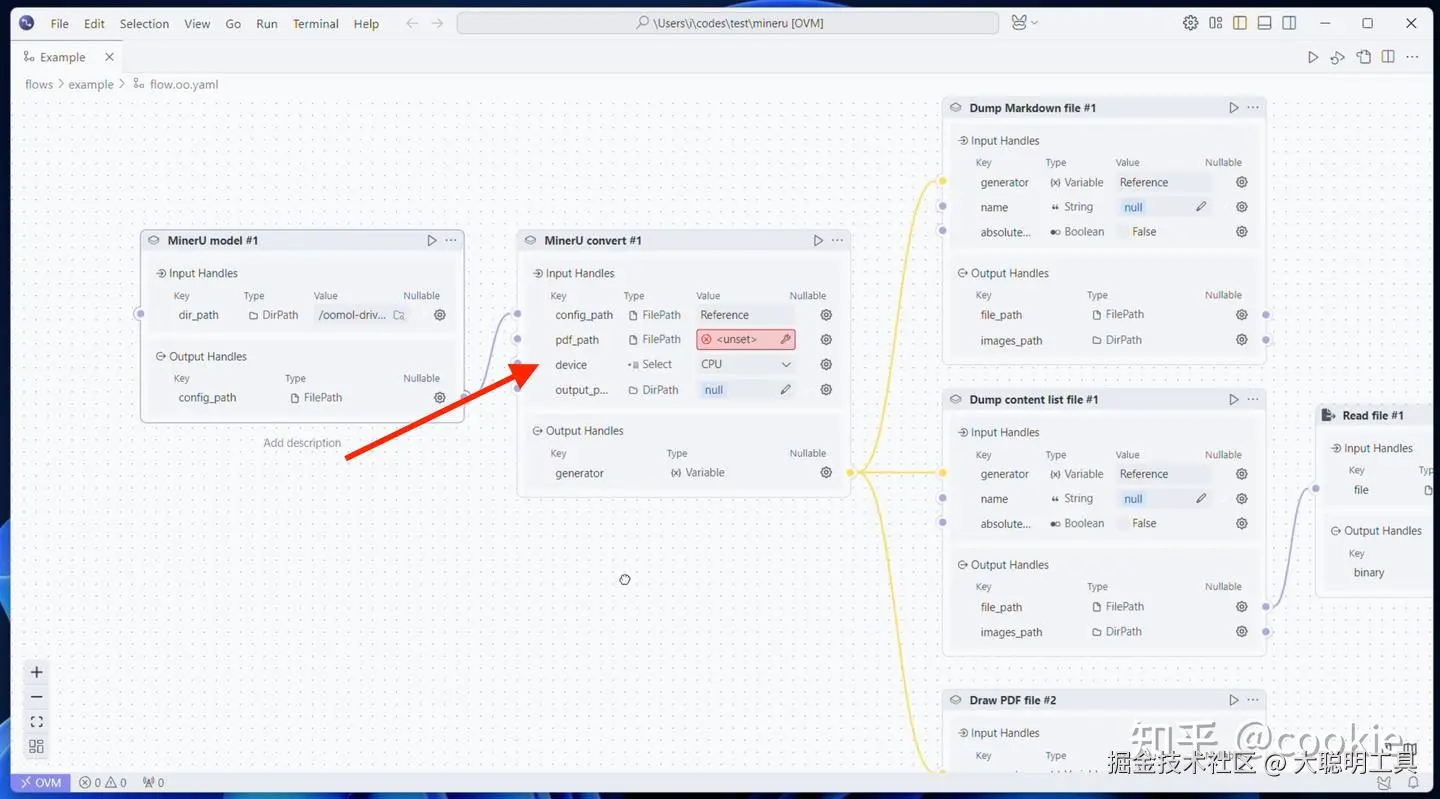Open Draw PDF file #2 options menu
The height and width of the screenshot is (799, 1440).
click(1253, 700)
